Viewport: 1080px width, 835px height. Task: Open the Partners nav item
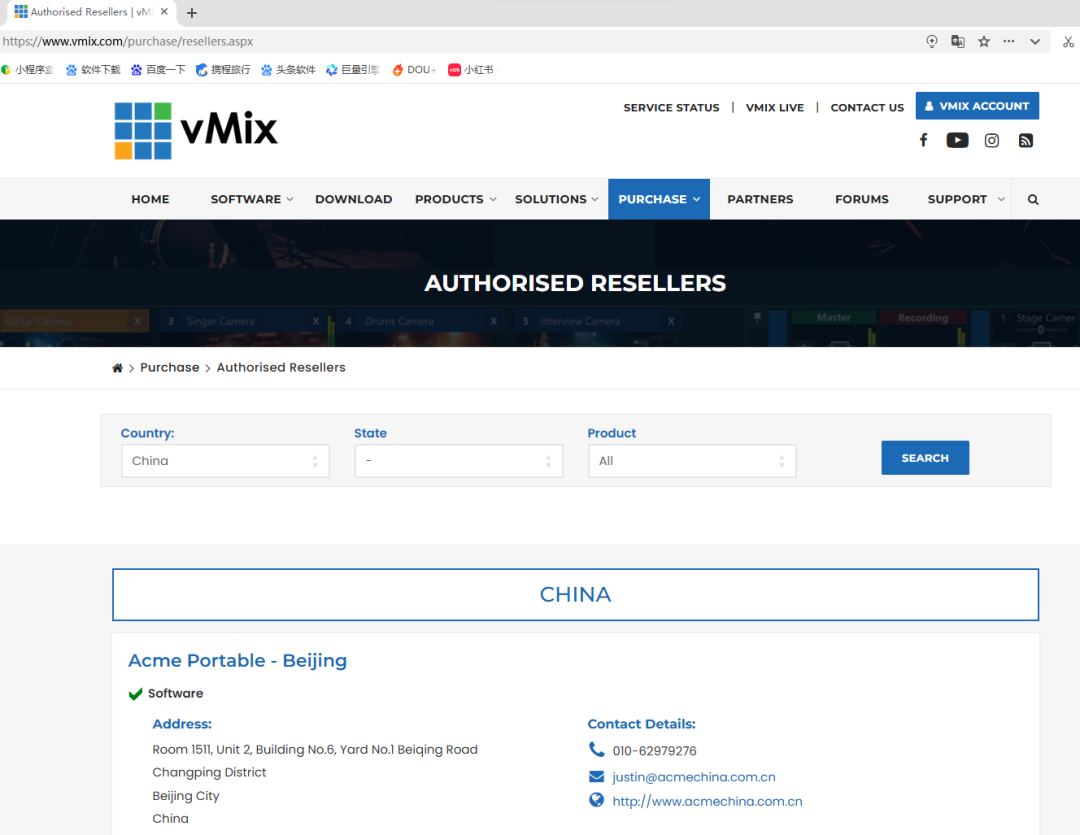coord(760,199)
